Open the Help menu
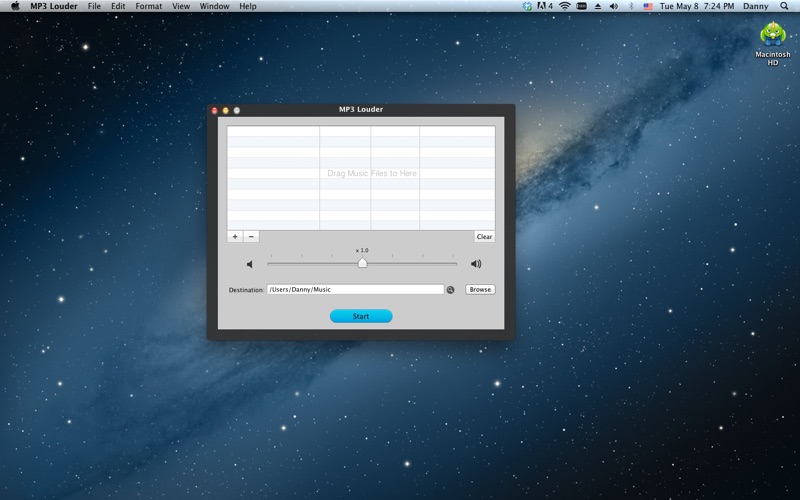 click(x=248, y=6)
